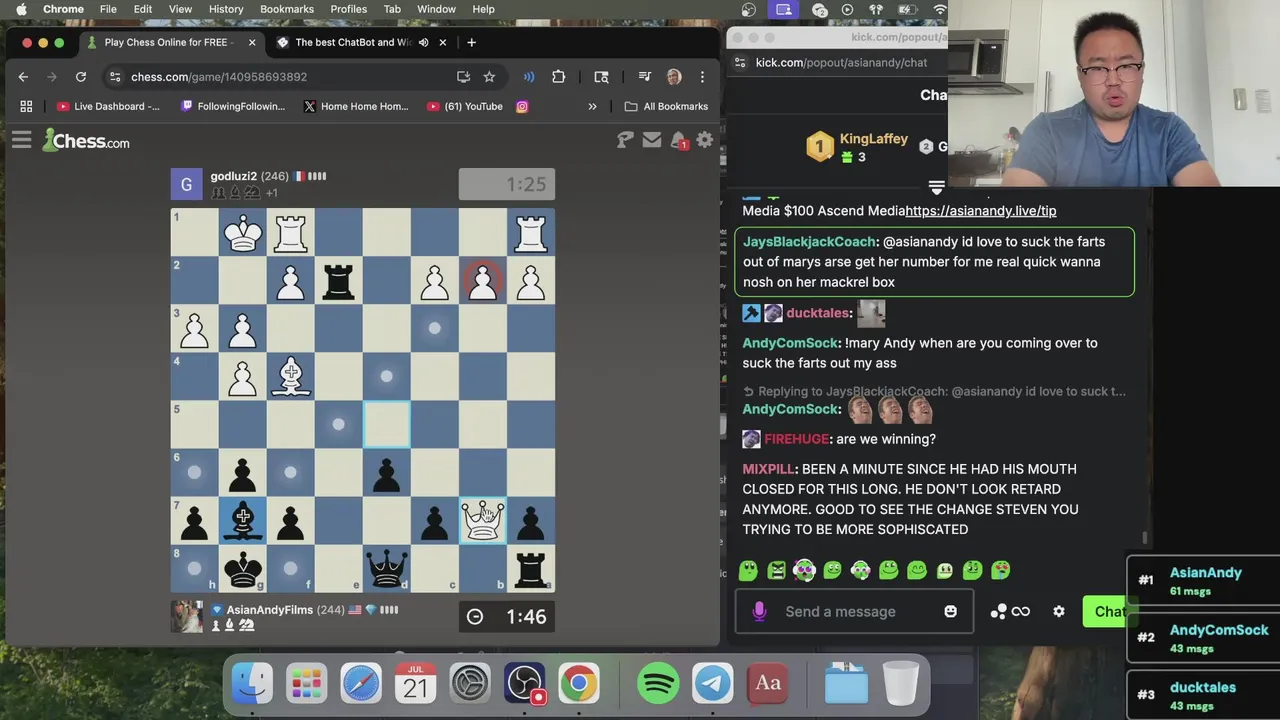Screen dimensions: 1280x720
Task: Open Chess.com messages envelope icon
Action: click(x=652, y=140)
